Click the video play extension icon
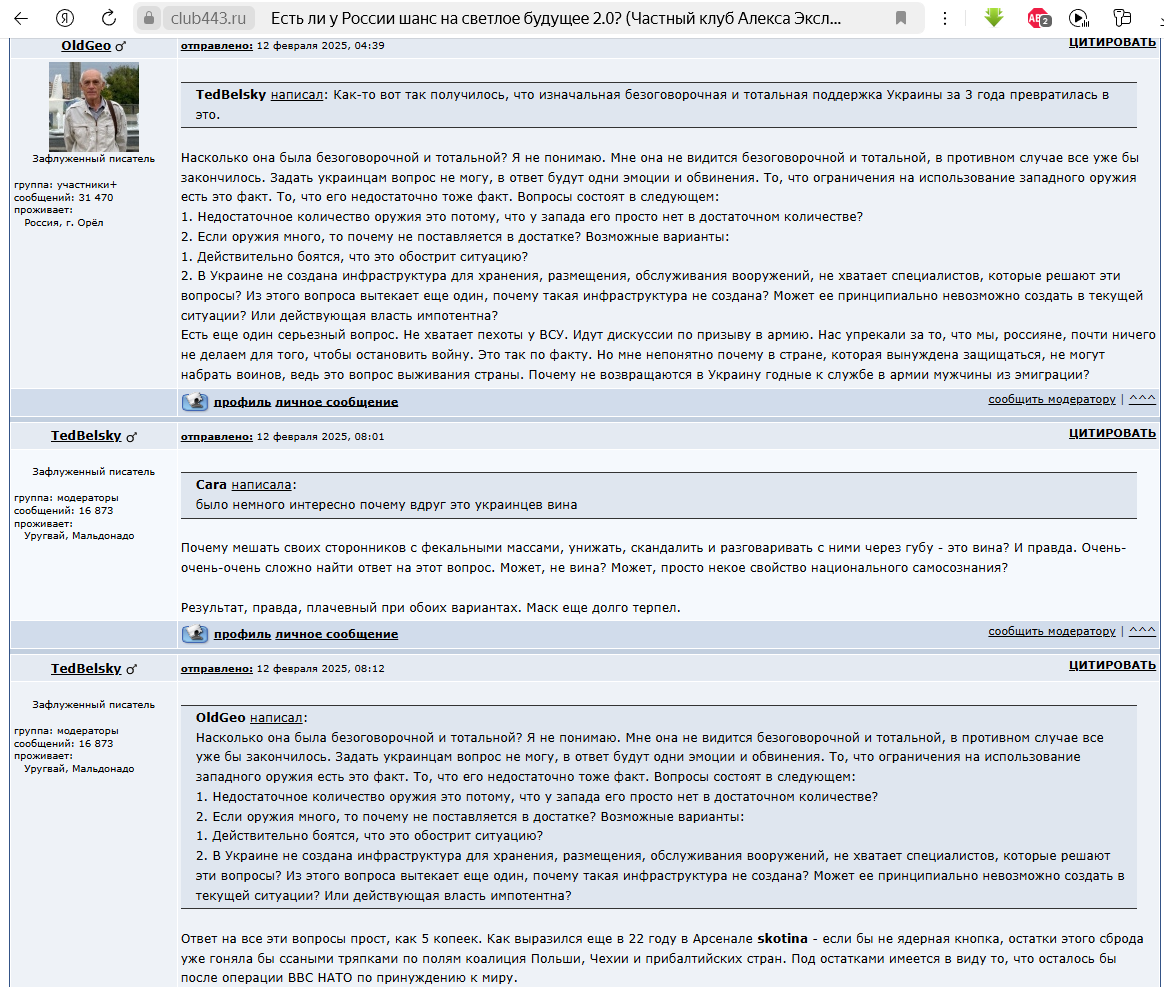The image size is (1164, 987). (x=1079, y=18)
